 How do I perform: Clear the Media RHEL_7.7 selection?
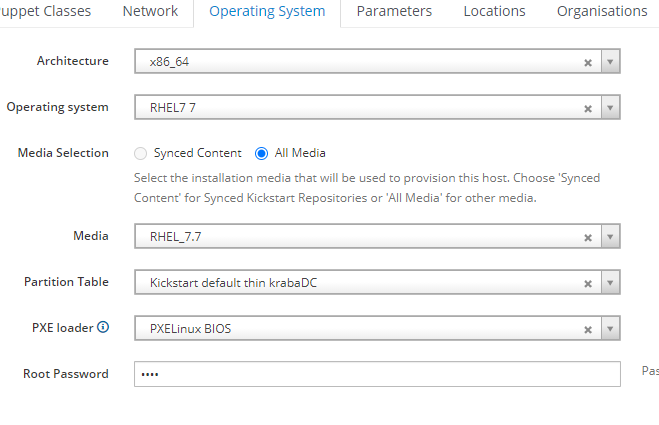(x=588, y=238)
